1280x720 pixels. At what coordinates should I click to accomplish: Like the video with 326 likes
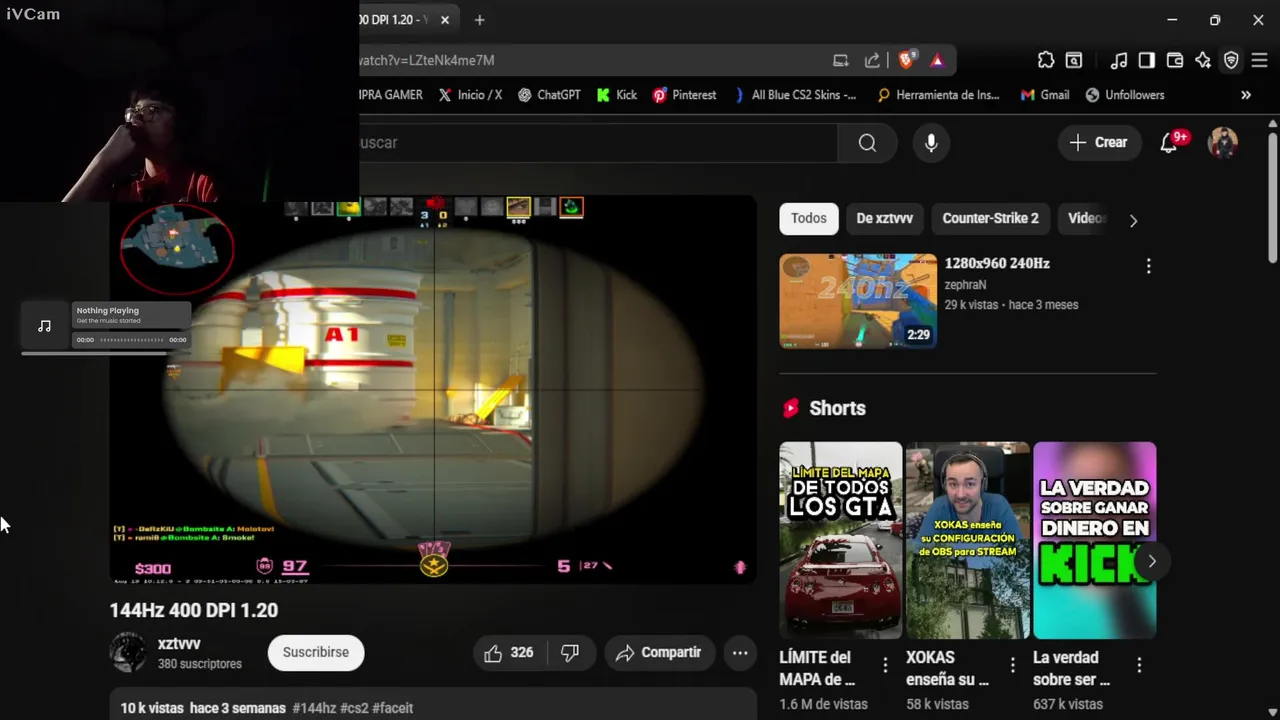tap(508, 652)
